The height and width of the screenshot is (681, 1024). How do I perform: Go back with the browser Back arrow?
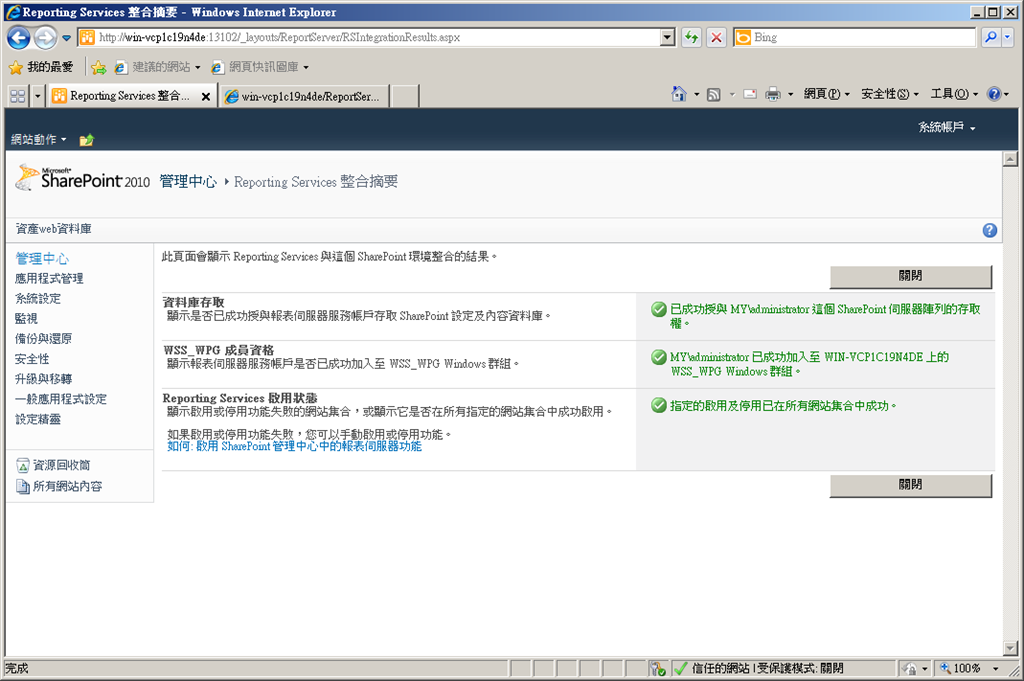(x=18, y=38)
